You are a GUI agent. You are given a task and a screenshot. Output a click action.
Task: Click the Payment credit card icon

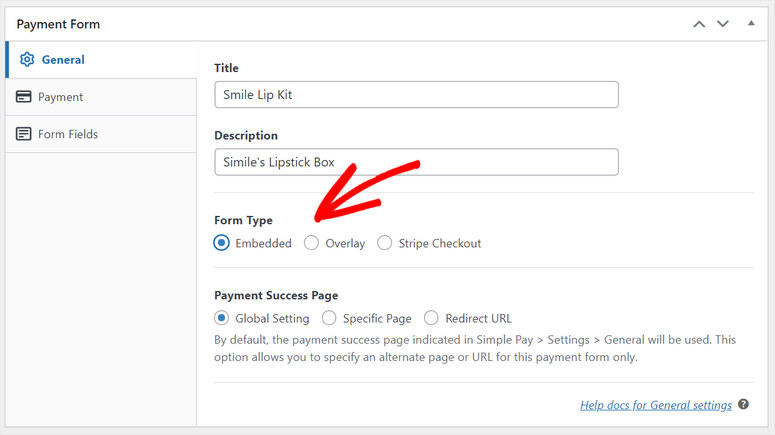(x=24, y=97)
